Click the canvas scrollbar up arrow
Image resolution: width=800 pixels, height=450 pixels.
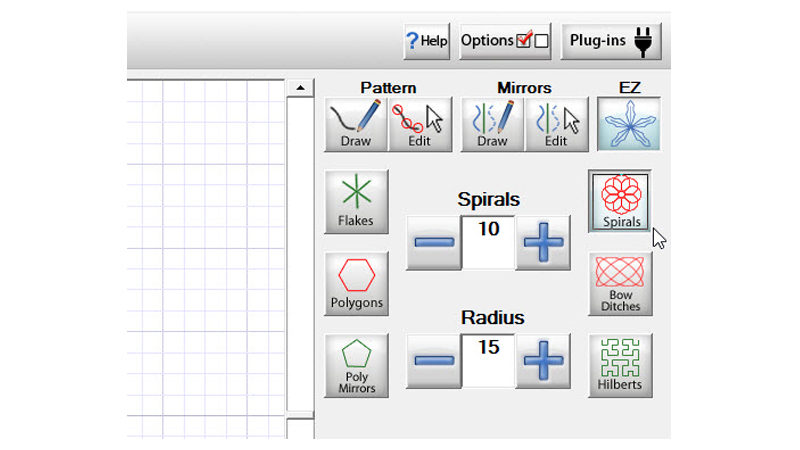click(299, 89)
